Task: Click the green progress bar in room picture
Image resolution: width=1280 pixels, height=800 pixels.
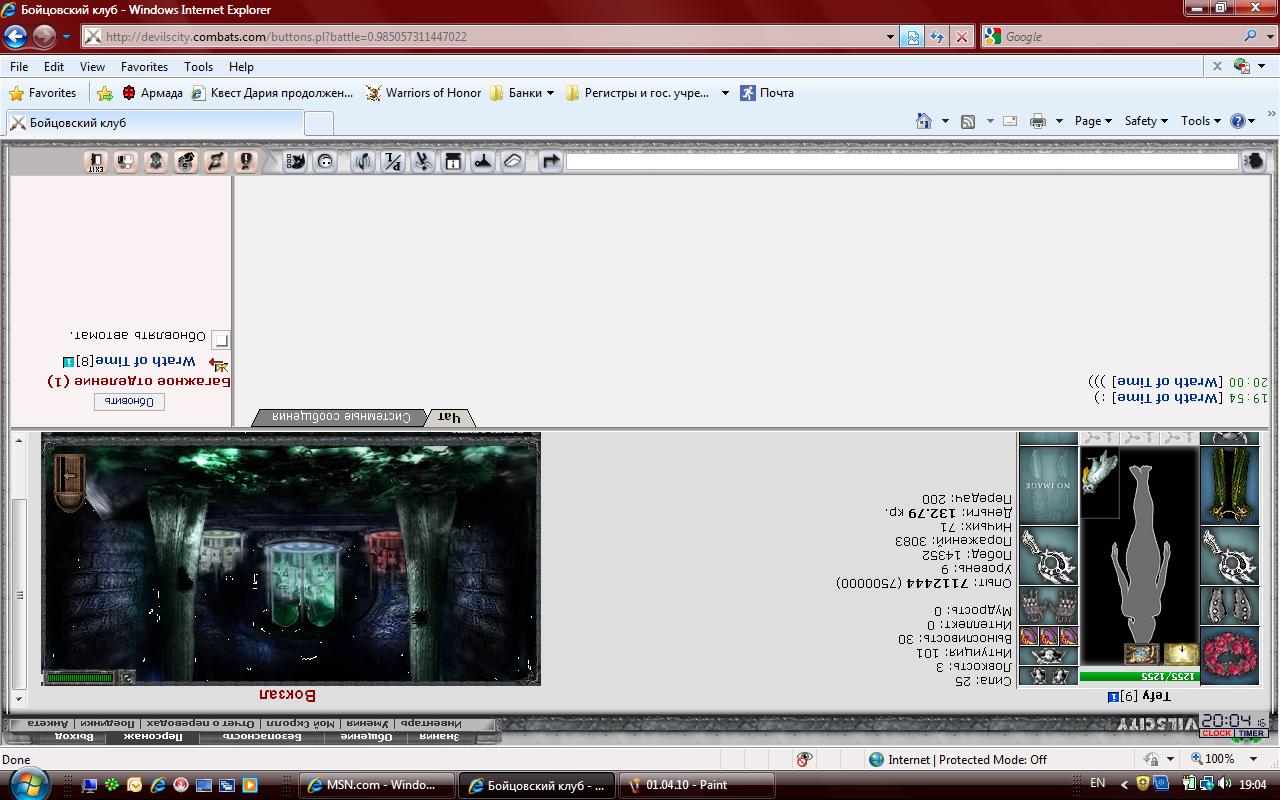Action: click(x=81, y=677)
